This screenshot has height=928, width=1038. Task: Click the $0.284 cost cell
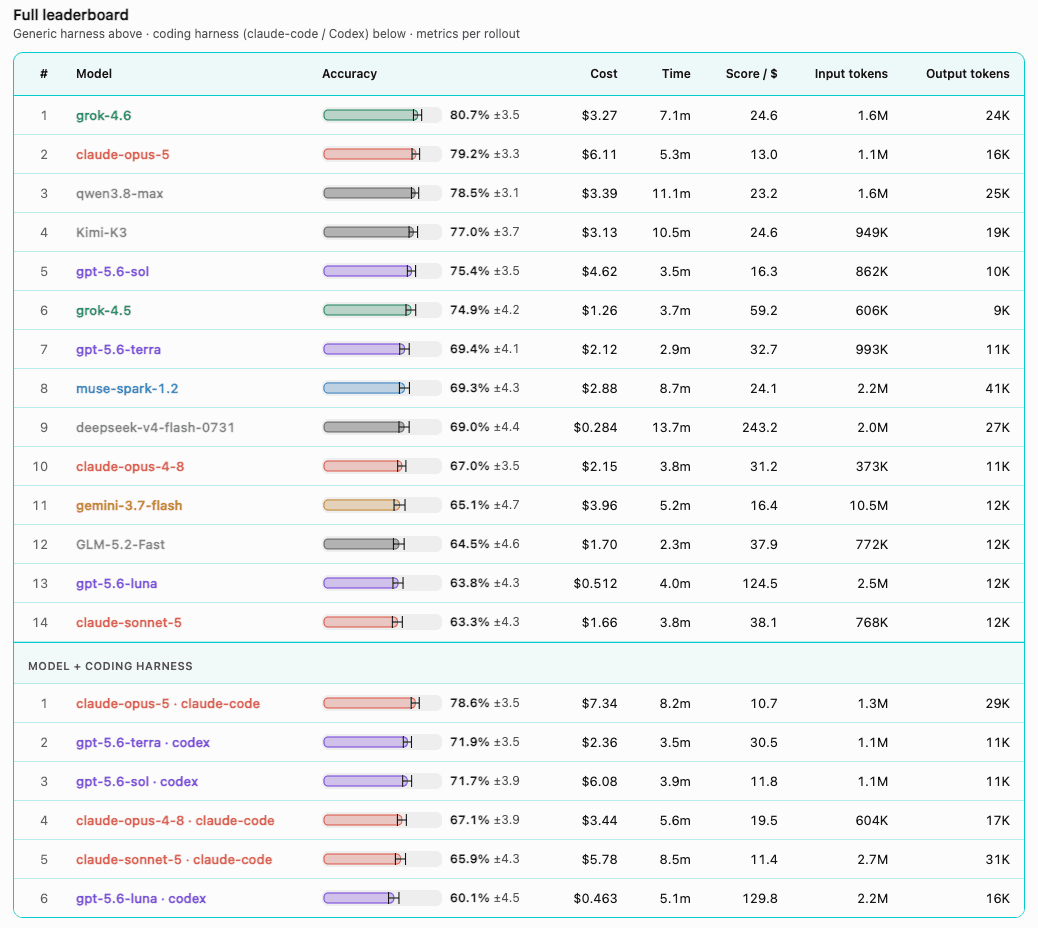point(595,428)
